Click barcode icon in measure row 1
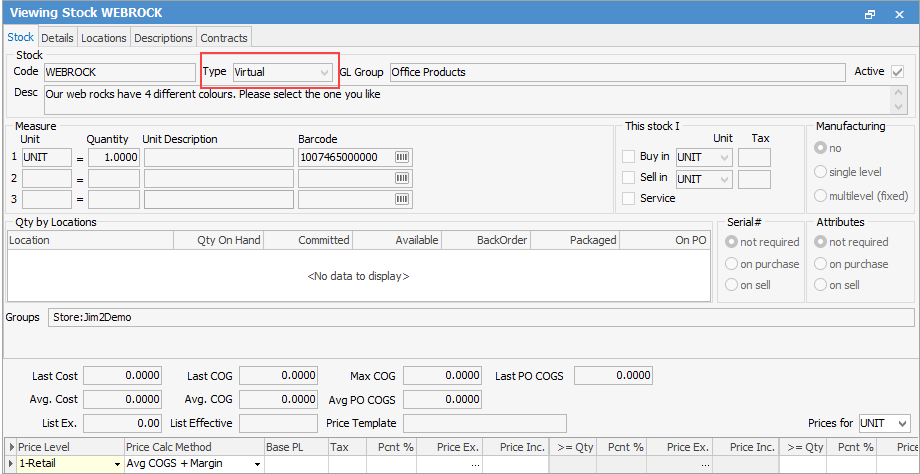Viewport: 920px width, 474px height. [403, 158]
